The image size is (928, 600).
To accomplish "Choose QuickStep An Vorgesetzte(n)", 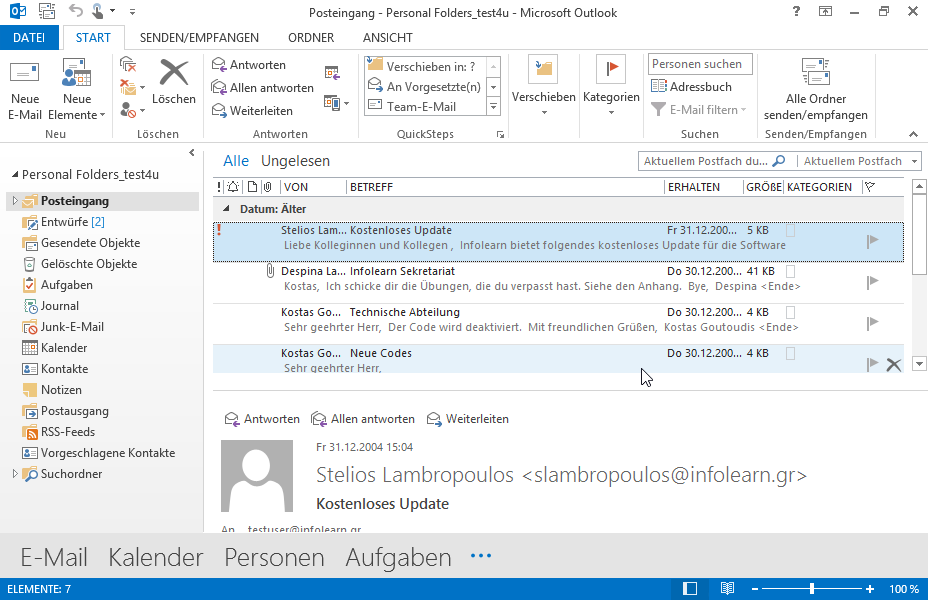I will (425, 86).
